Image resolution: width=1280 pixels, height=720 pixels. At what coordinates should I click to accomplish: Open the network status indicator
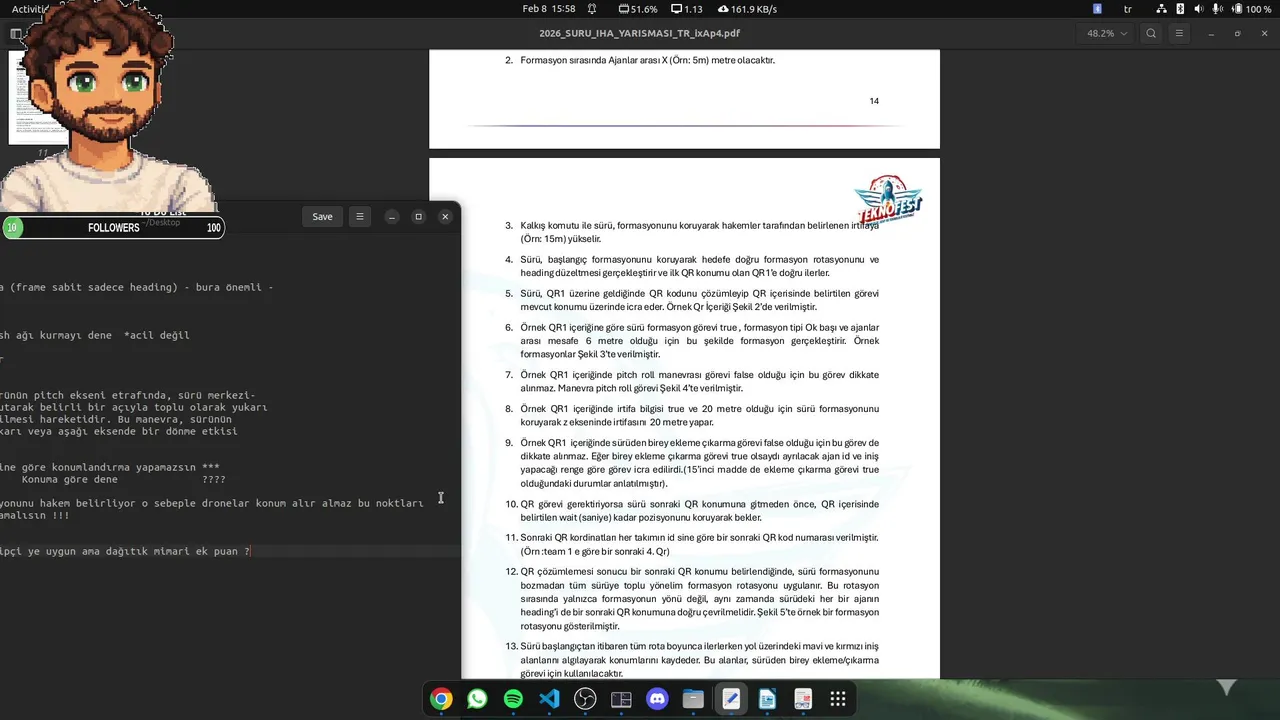click(1161, 9)
